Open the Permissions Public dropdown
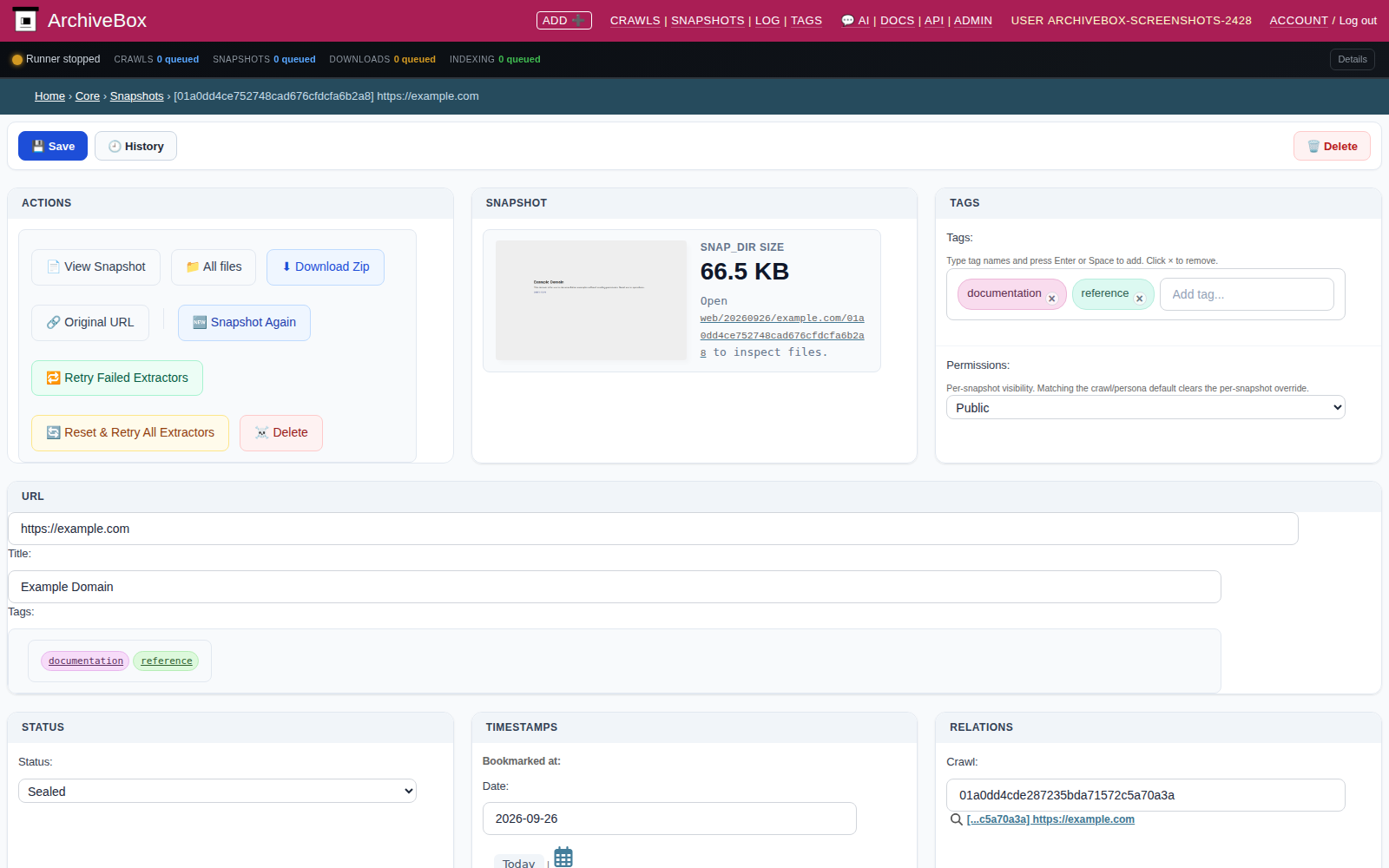 point(1146,408)
